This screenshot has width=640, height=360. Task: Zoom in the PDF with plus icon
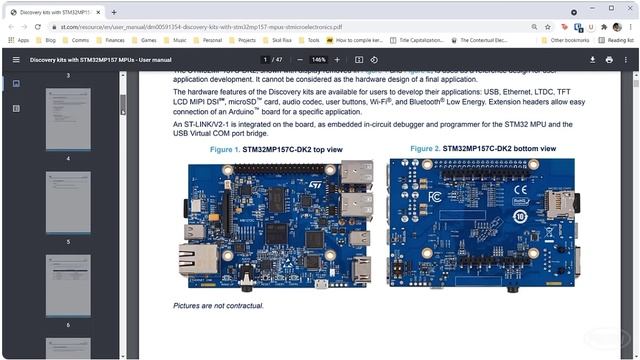[x=337, y=60]
